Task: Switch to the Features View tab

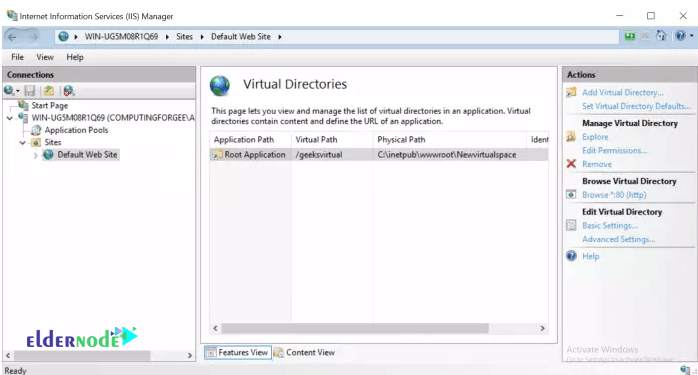Action: pos(238,352)
